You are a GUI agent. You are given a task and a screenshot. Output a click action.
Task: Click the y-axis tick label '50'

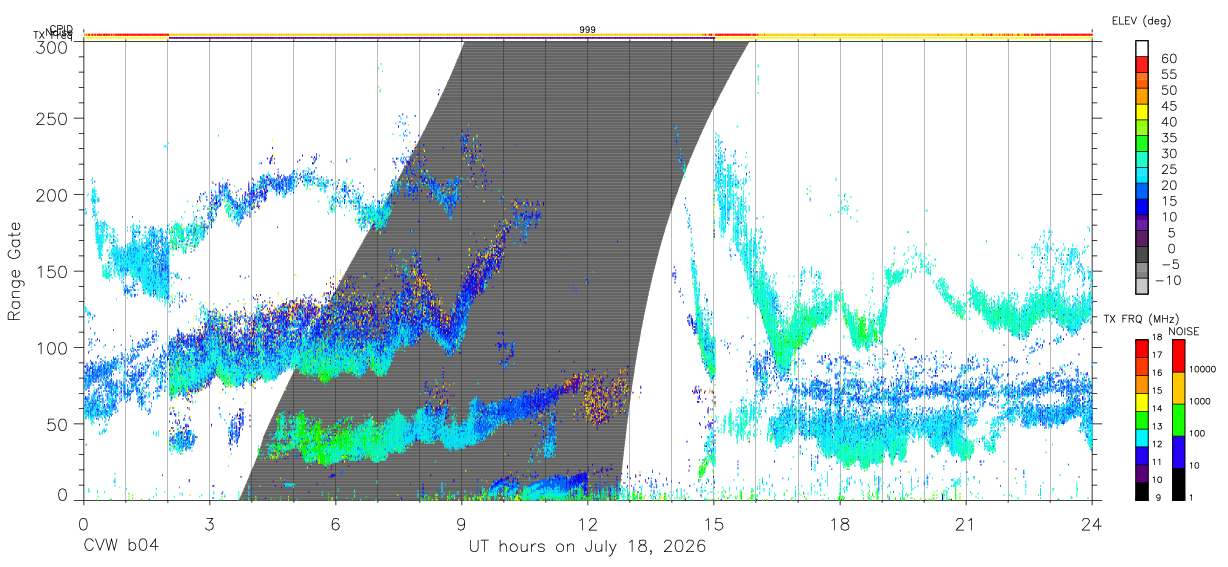(58, 424)
